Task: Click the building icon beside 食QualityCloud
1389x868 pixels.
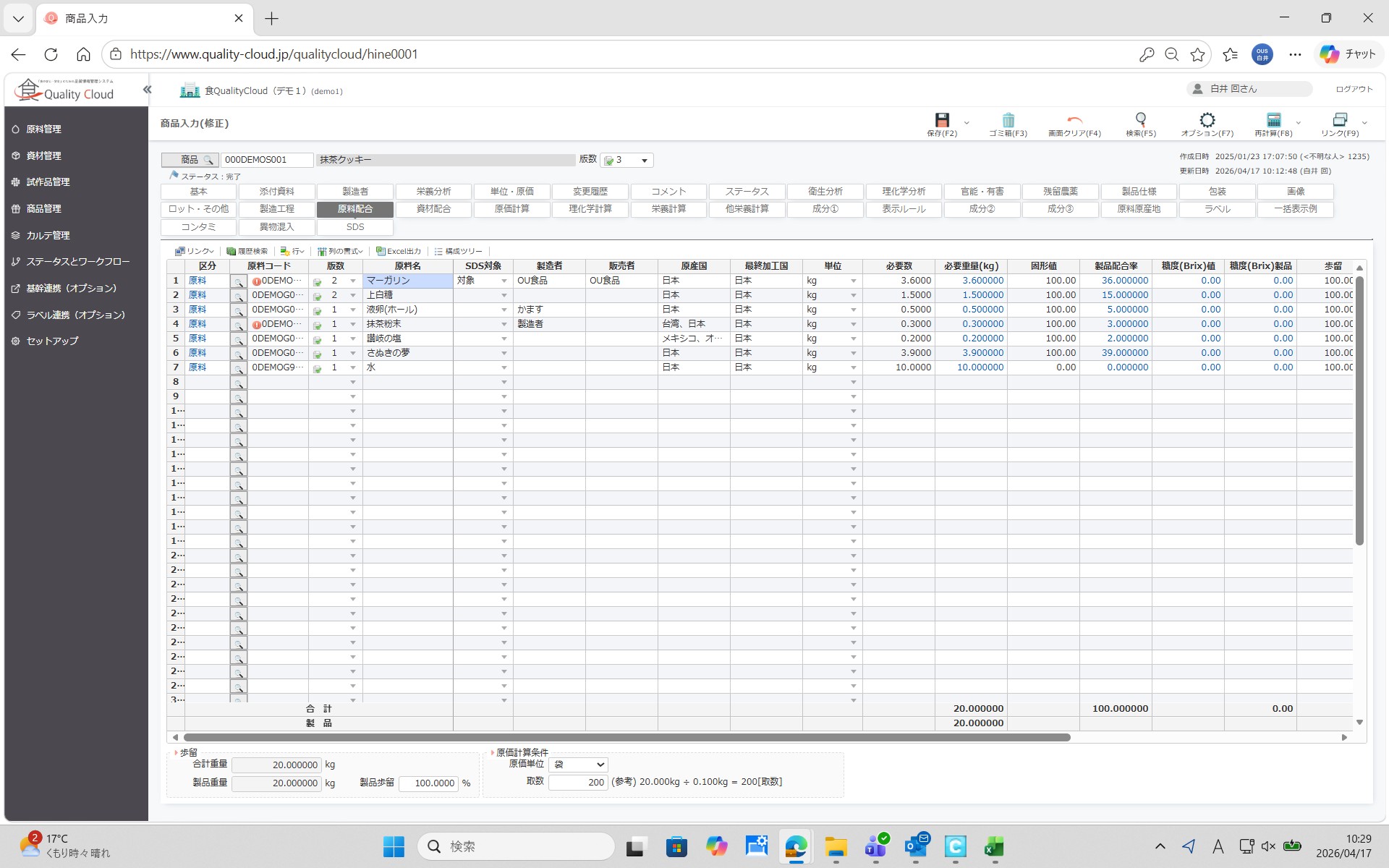Action: point(190,90)
